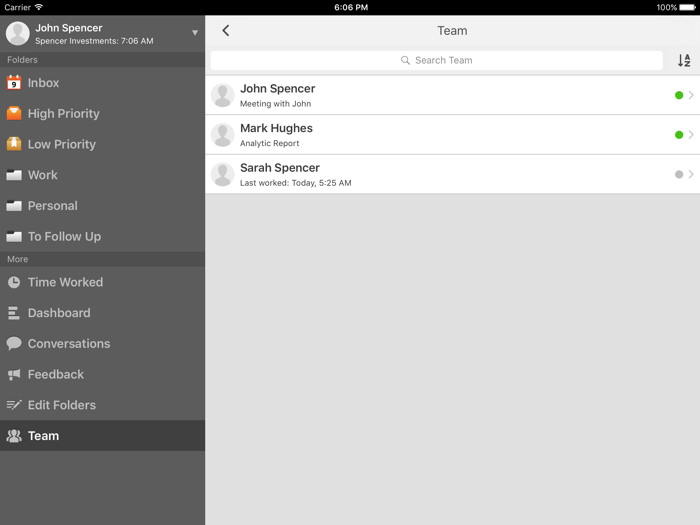The height and width of the screenshot is (525, 700).
Task: Tap John Spencer's avatar in team list
Action: click(x=222, y=95)
